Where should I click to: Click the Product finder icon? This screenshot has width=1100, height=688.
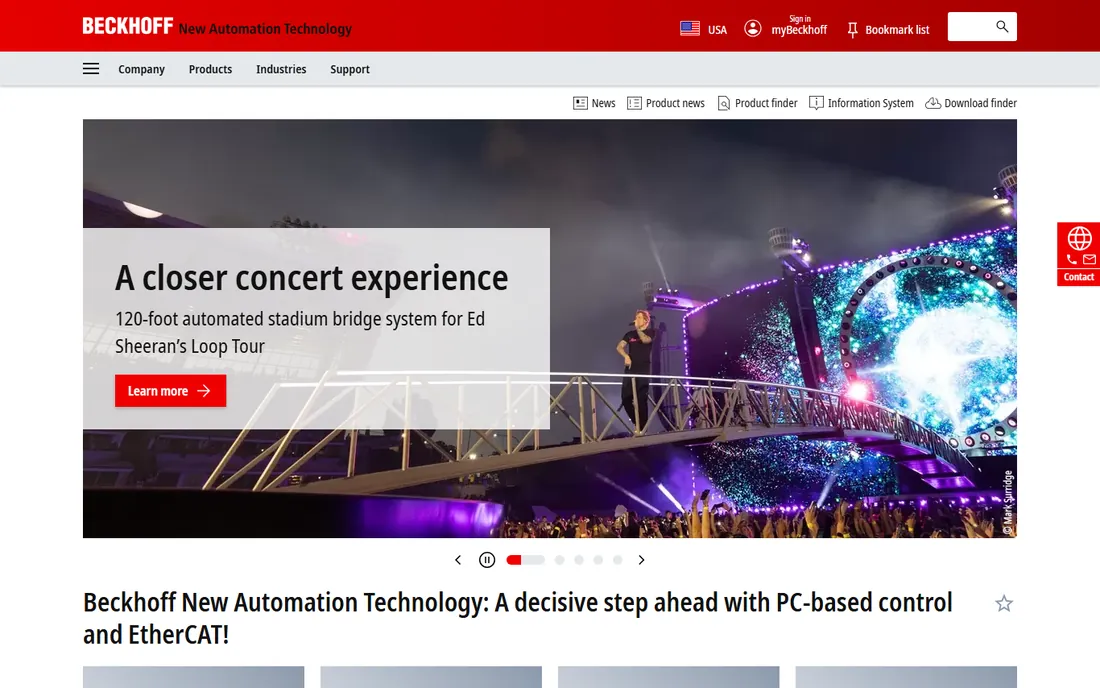click(723, 103)
